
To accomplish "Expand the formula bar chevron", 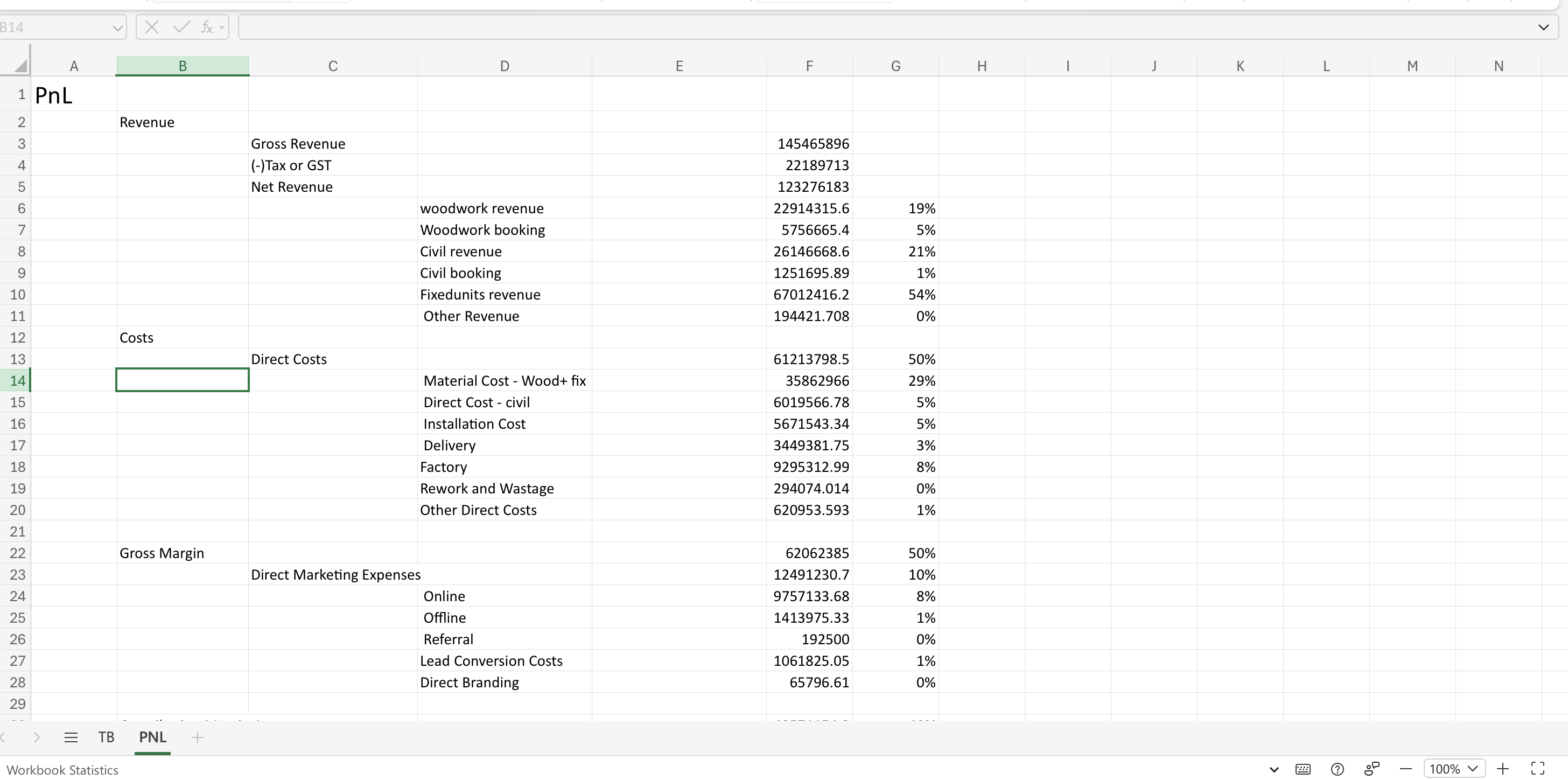I will click(x=1543, y=27).
